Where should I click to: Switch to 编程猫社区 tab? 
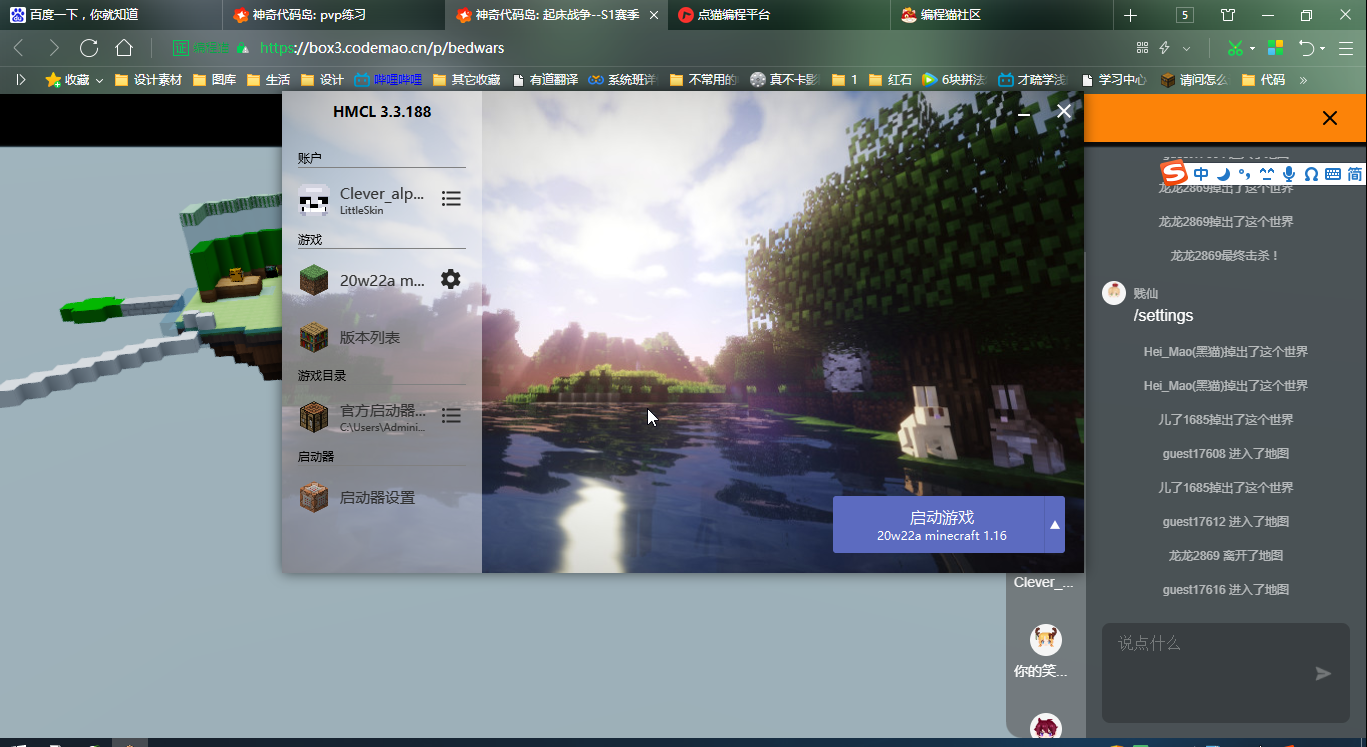pyautogui.click(x=1002, y=15)
